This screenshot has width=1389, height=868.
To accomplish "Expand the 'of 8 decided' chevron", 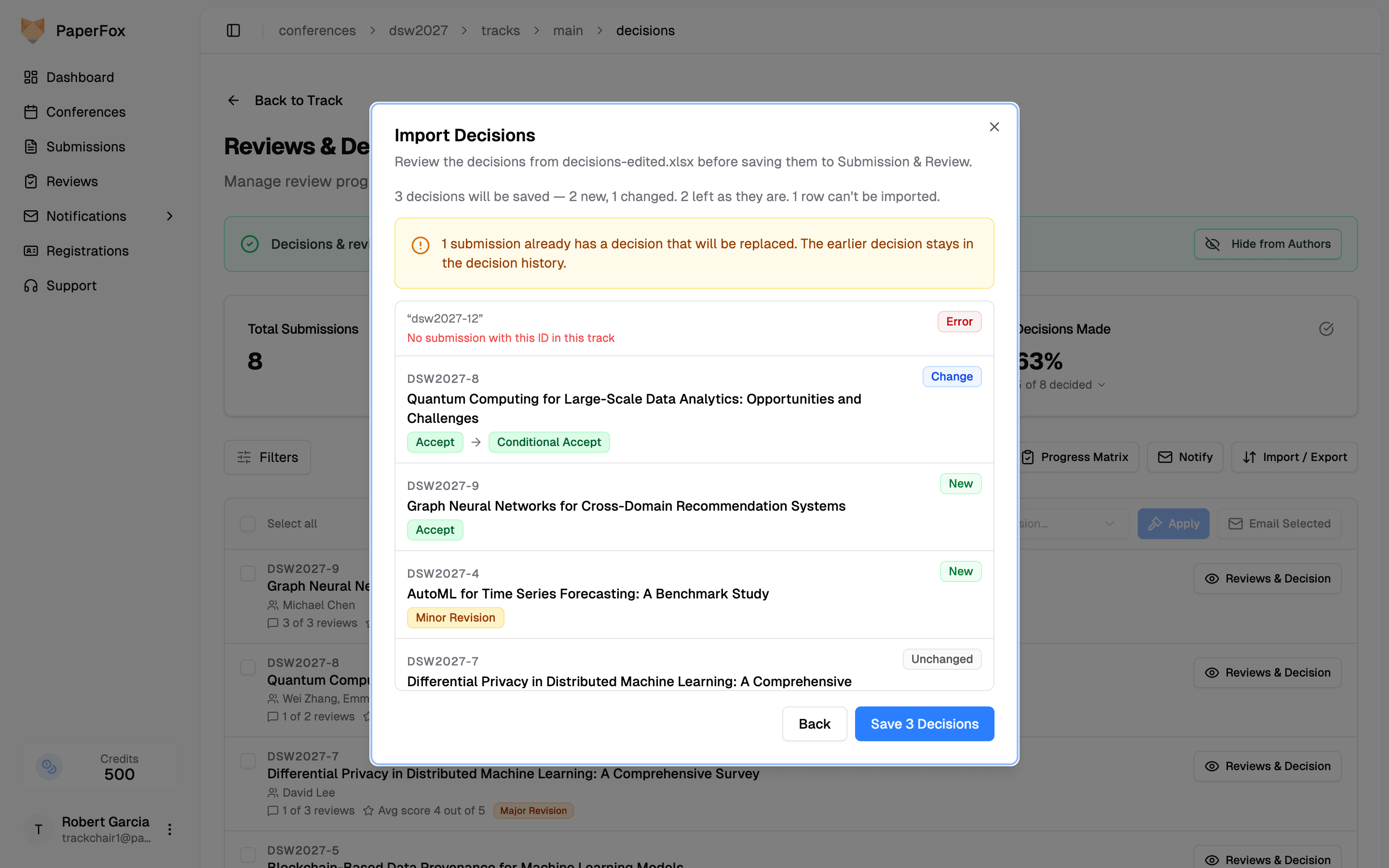I will (1102, 385).
